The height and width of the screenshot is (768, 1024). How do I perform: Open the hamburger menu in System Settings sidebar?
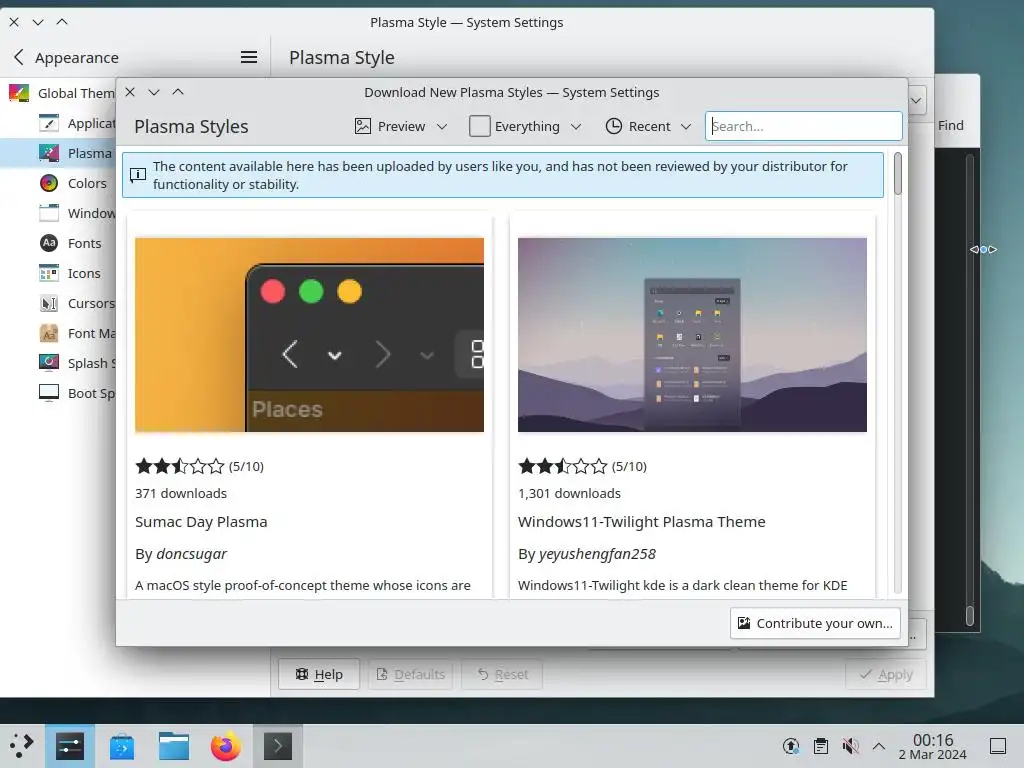[x=249, y=57]
